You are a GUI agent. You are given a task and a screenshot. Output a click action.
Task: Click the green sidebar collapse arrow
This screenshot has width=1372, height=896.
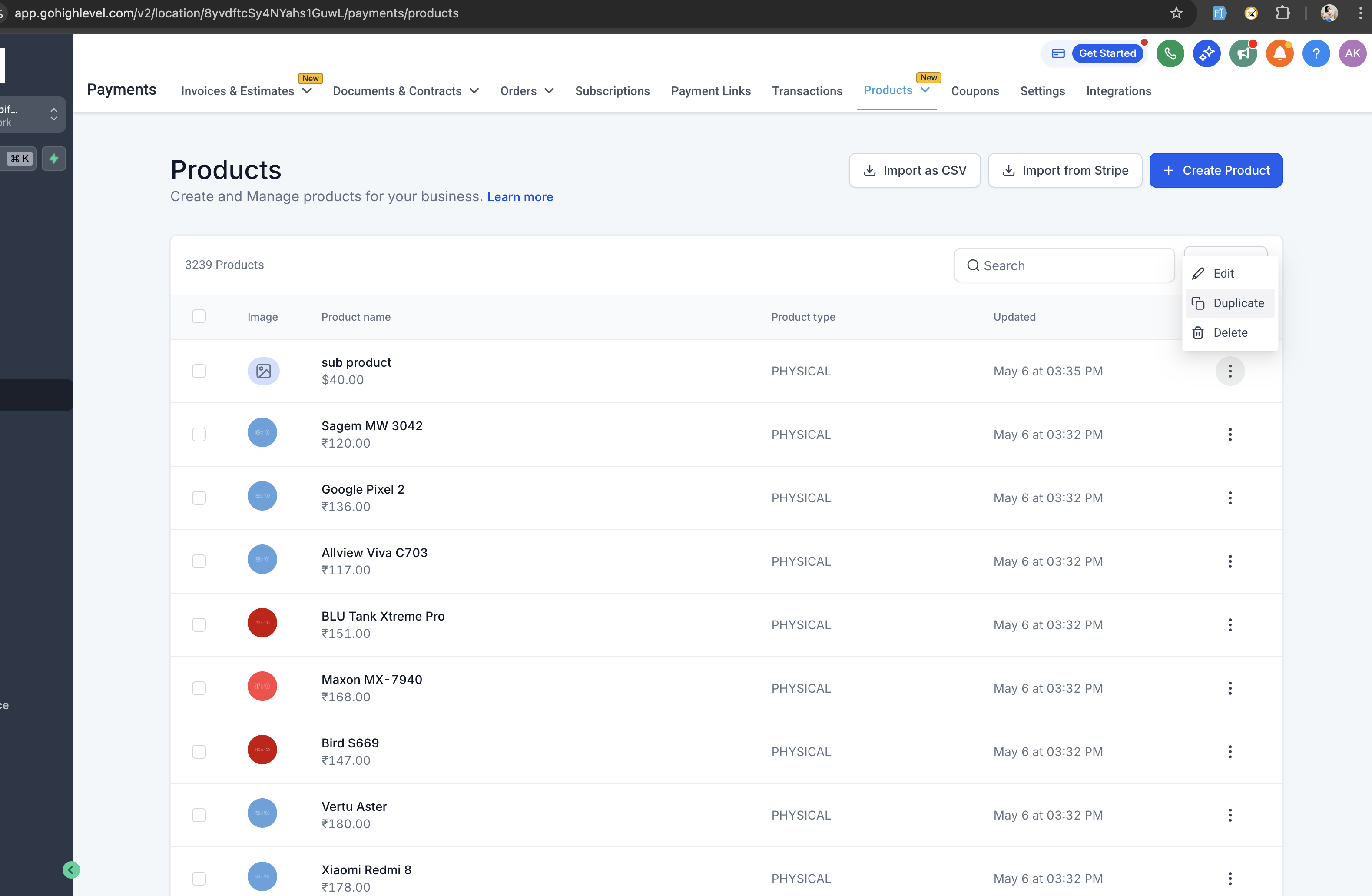[71, 869]
